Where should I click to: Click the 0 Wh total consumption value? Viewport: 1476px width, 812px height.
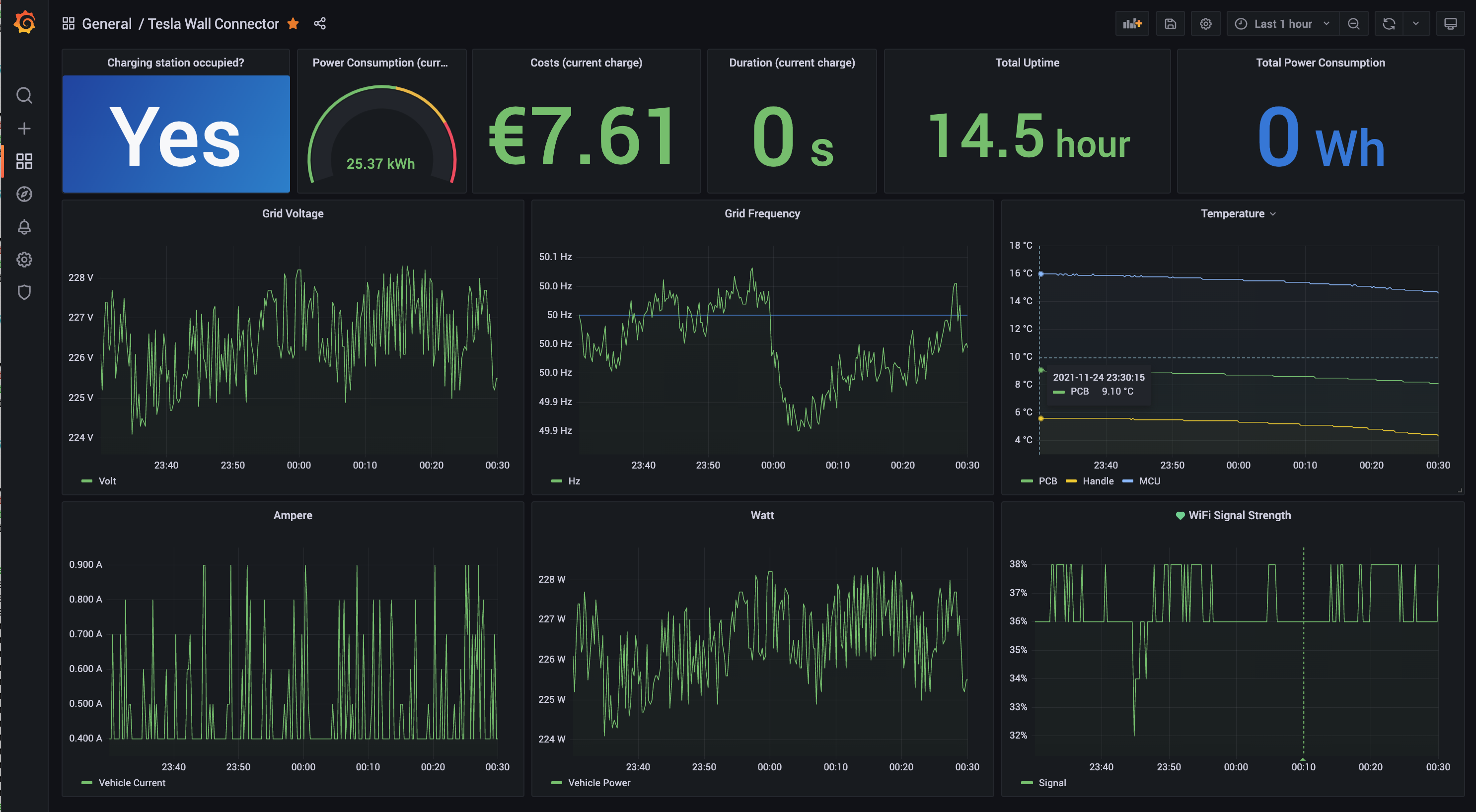pos(1321,137)
